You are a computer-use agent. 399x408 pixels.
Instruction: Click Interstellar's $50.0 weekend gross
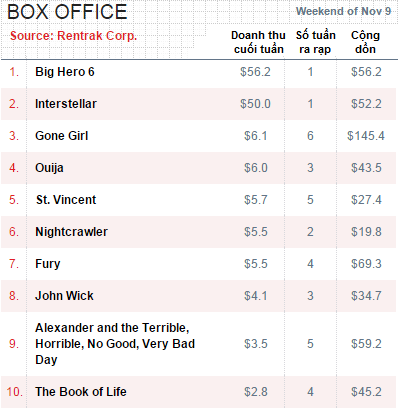pos(255,104)
